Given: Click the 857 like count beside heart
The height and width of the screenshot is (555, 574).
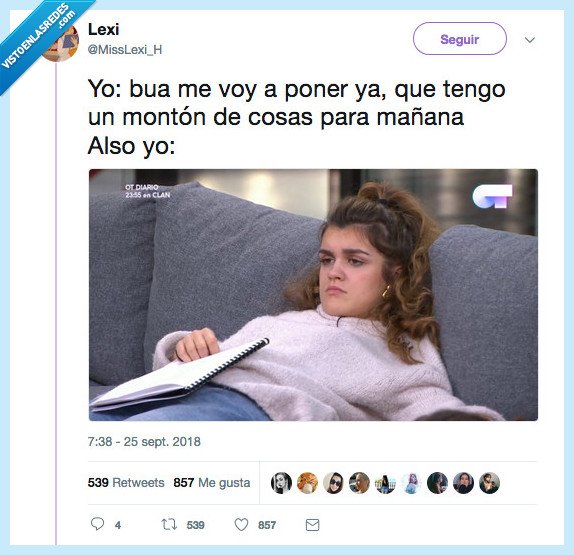Looking at the screenshot, I should (267, 525).
